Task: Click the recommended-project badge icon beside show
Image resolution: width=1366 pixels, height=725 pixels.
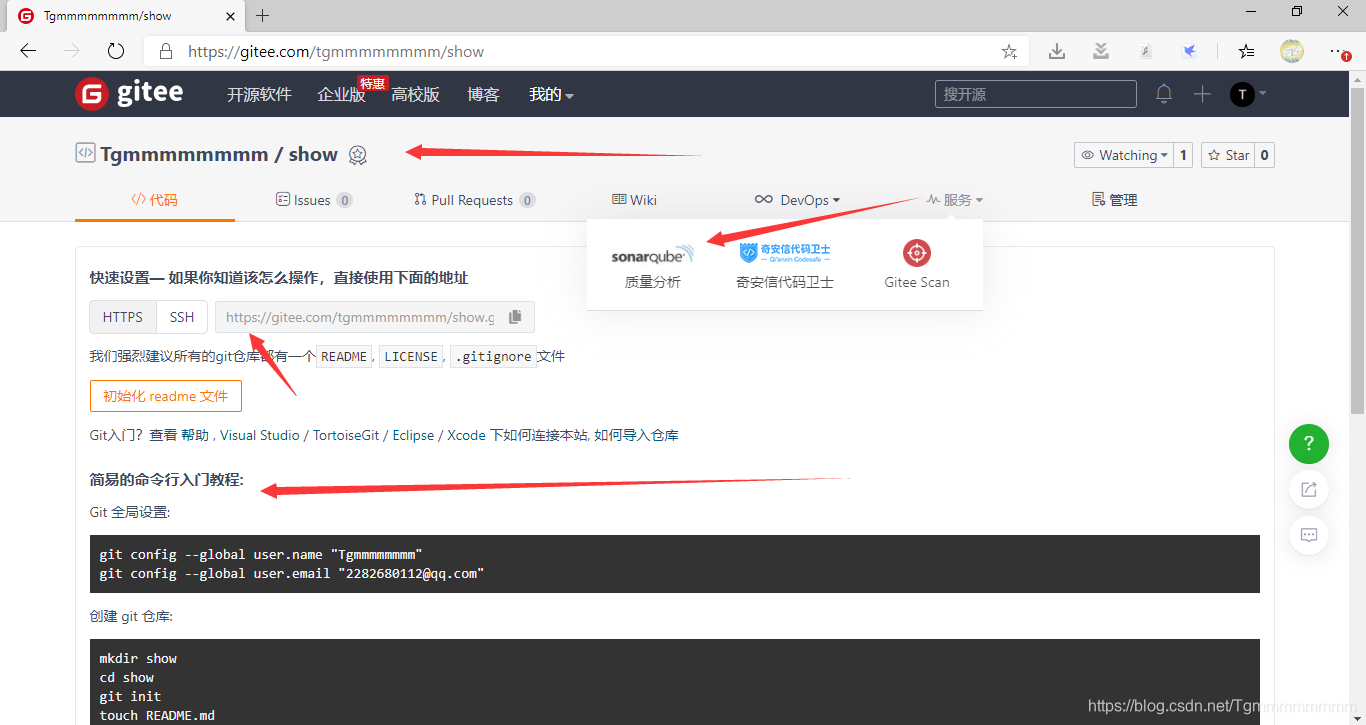Action: (358, 155)
